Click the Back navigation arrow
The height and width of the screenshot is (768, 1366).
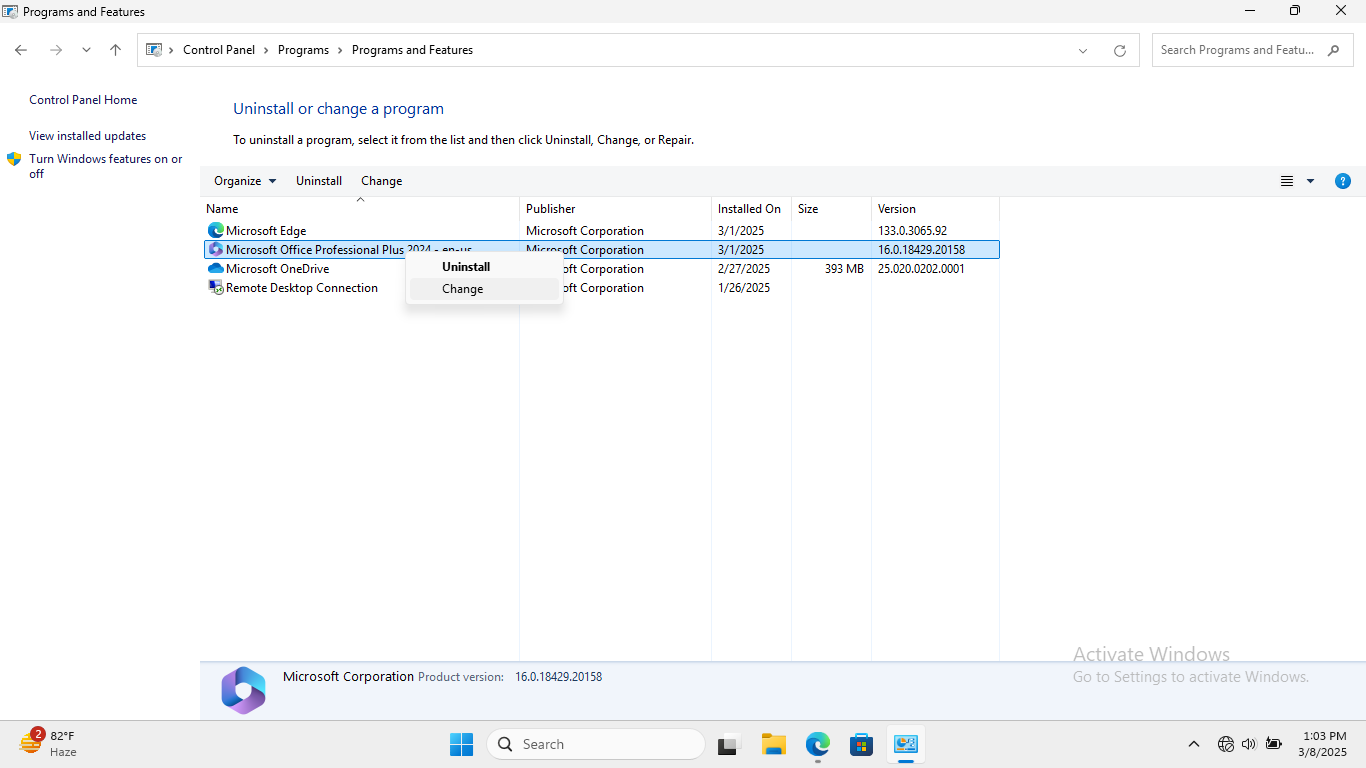(21, 50)
